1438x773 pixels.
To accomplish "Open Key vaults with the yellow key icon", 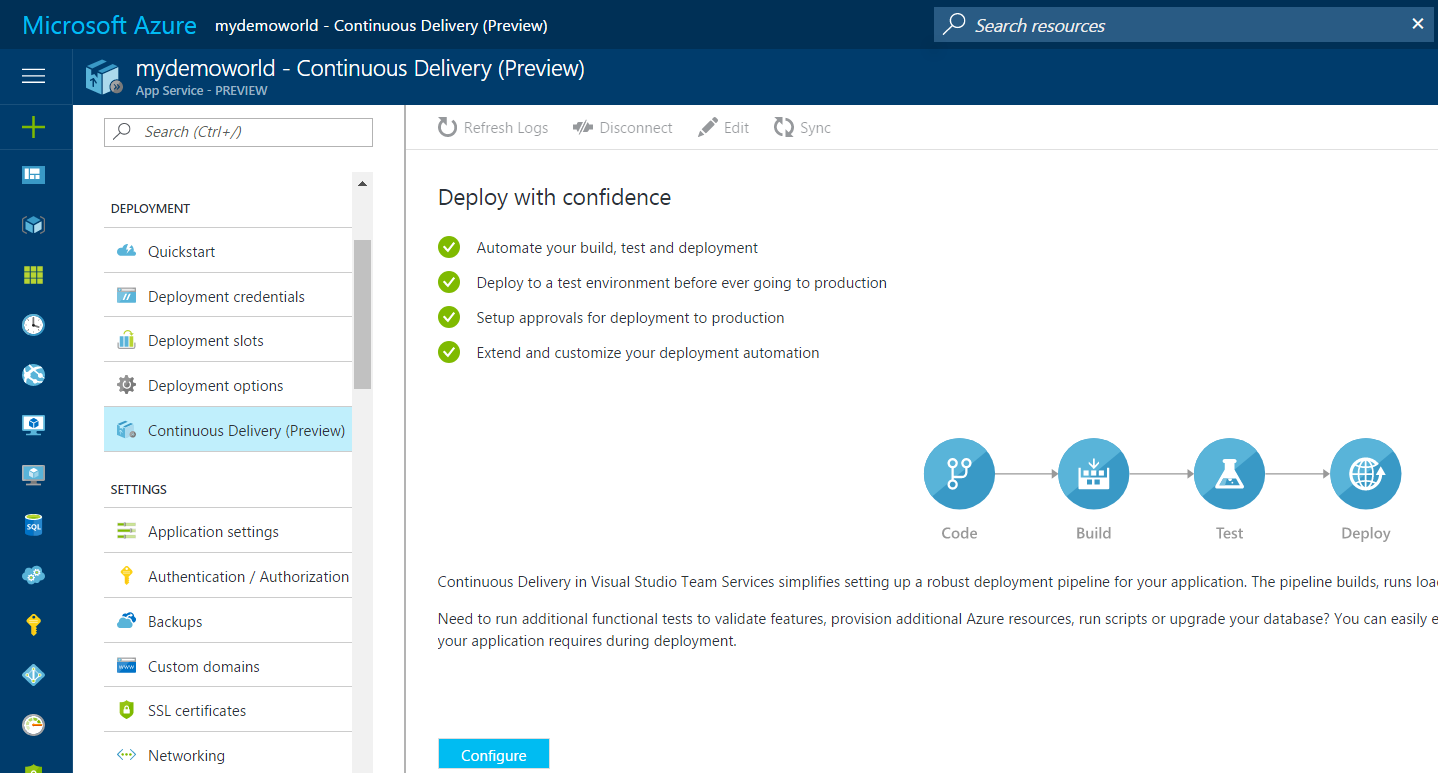I will tap(34, 624).
